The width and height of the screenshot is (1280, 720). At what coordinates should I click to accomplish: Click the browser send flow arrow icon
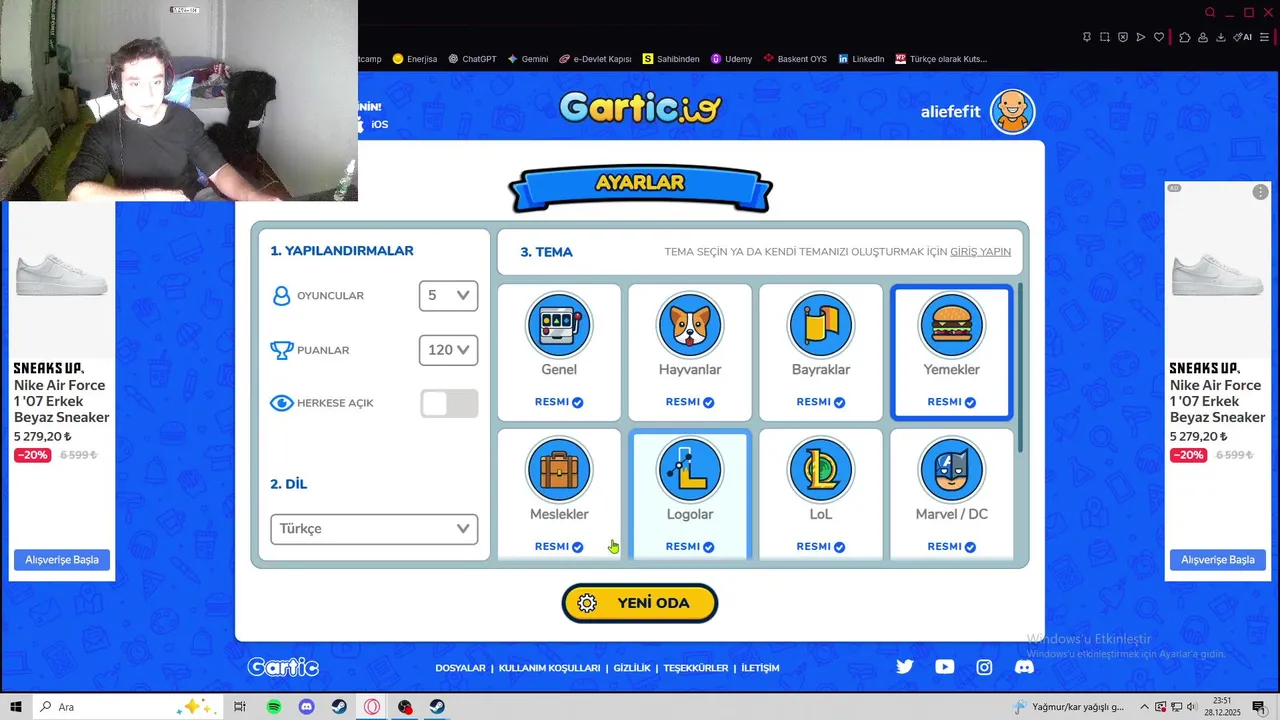pos(1141,37)
